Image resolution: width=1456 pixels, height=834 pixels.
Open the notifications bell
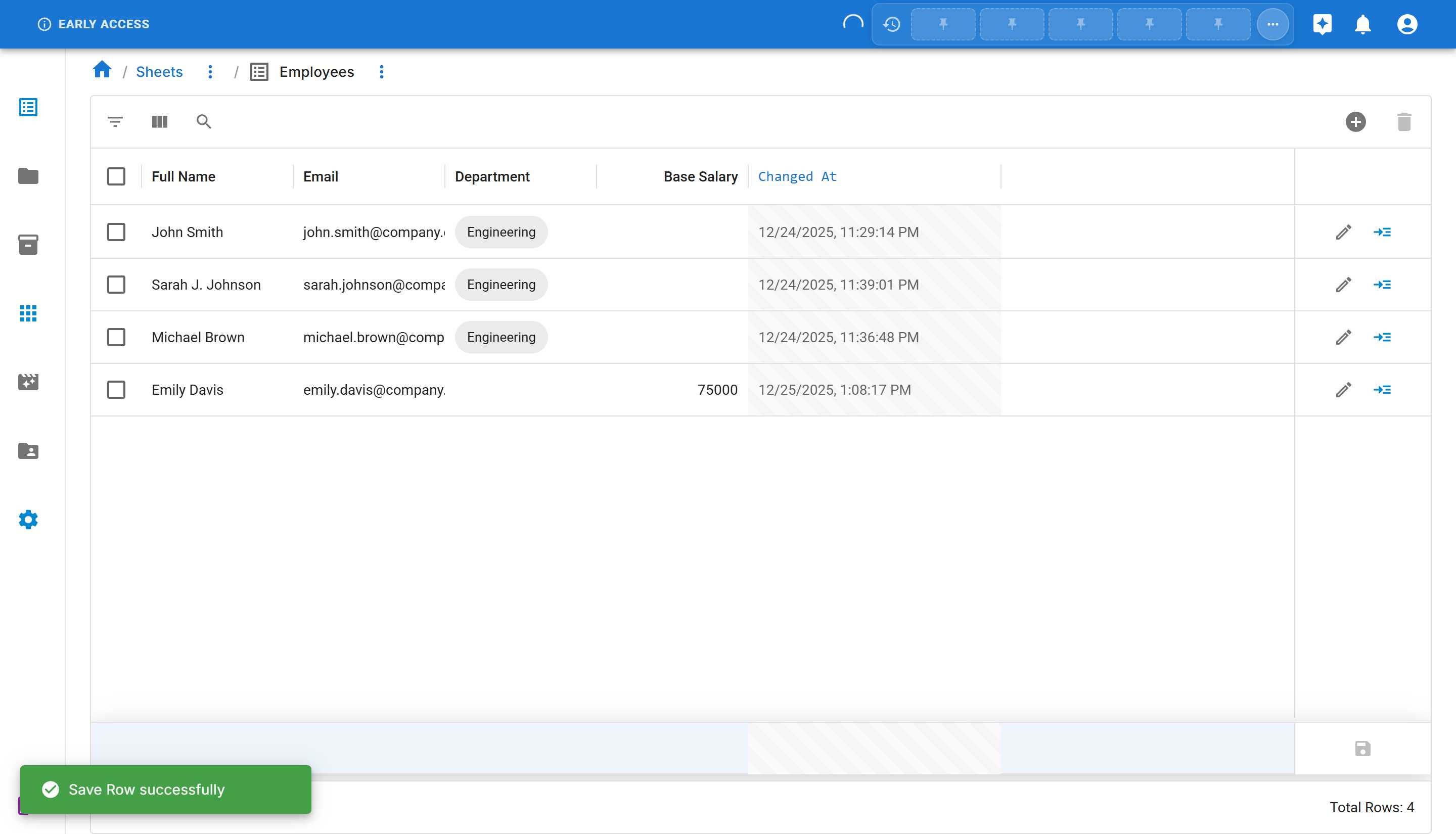(x=1362, y=24)
